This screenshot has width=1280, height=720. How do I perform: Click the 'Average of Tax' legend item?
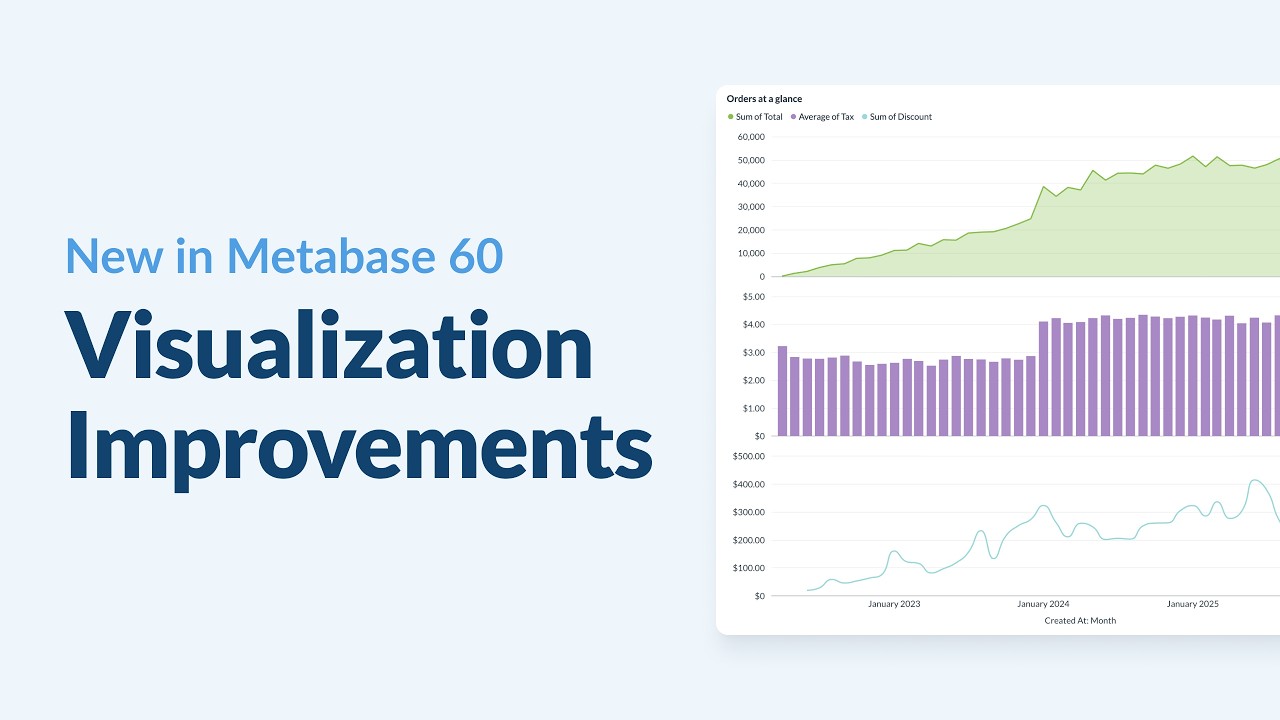[822, 117]
